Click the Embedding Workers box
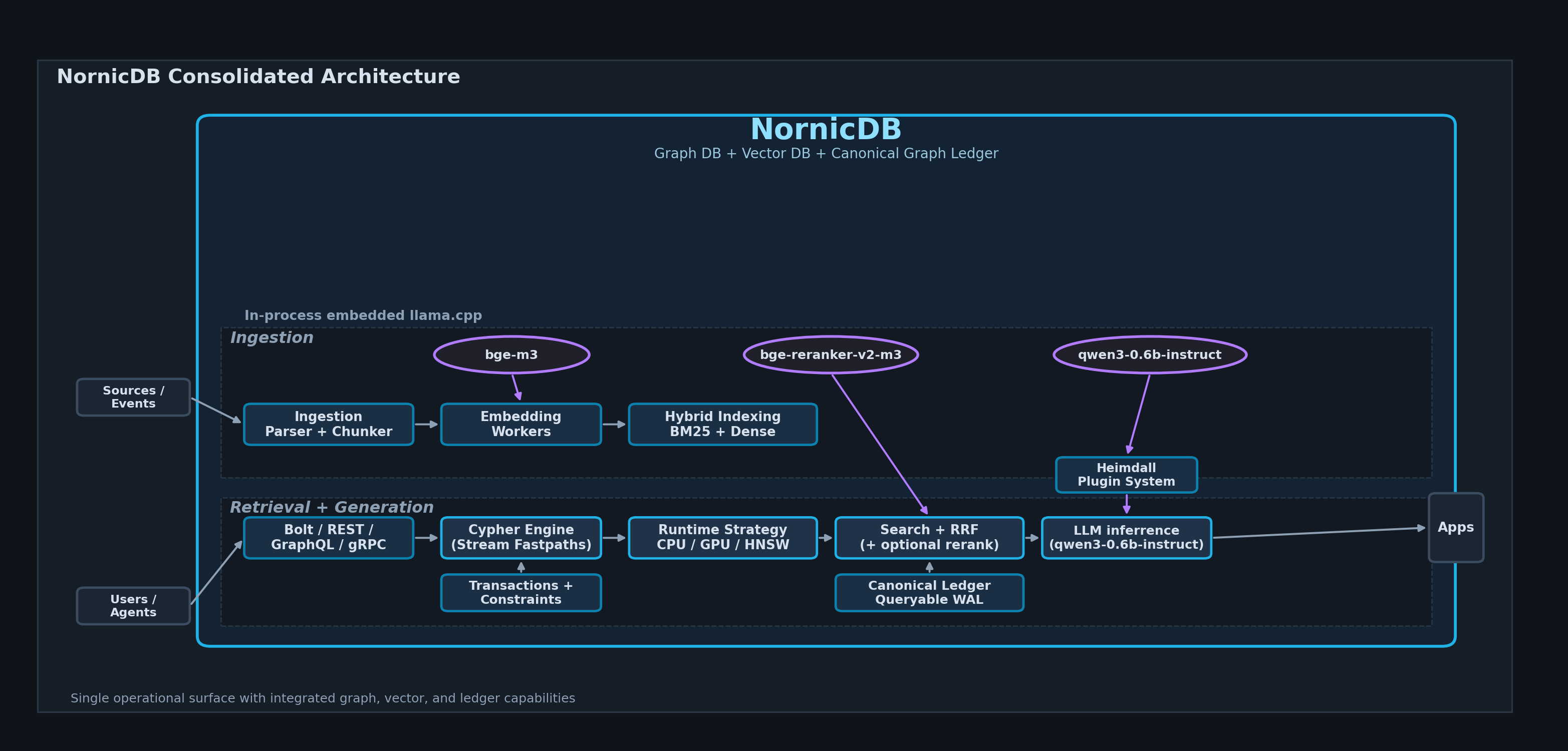 [x=521, y=424]
